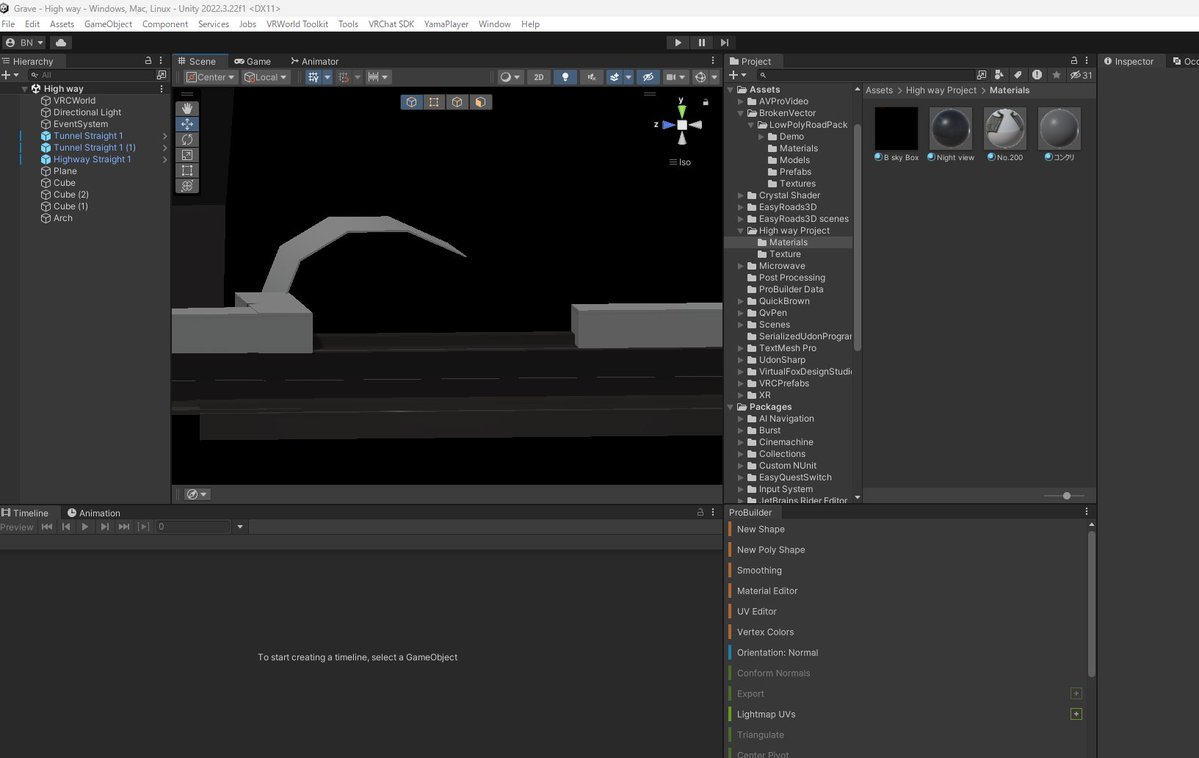
Task: Select the Scale tool in Scene toolbar
Action: (x=187, y=155)
